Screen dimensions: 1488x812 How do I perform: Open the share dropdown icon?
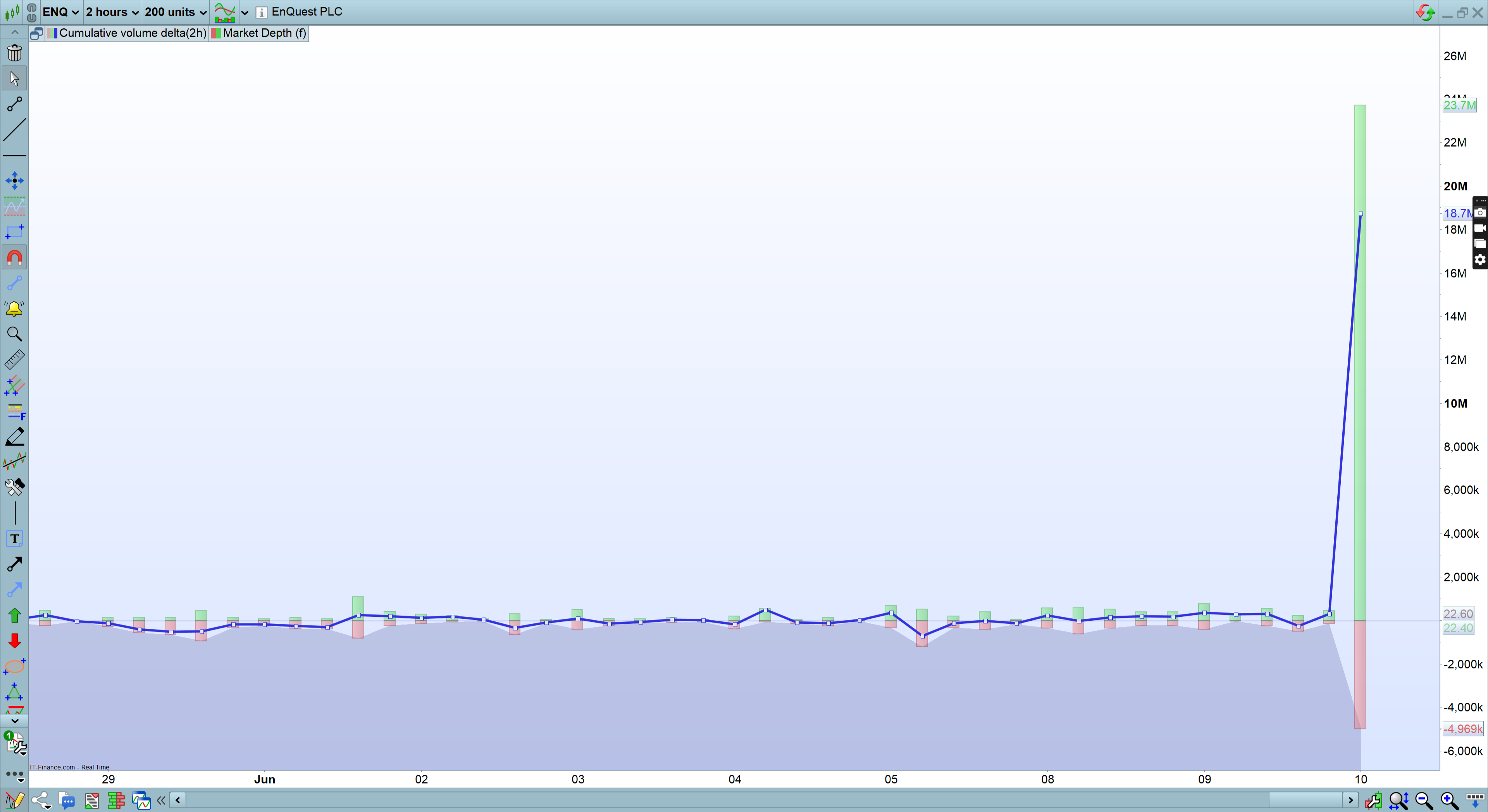pos(41,800)
